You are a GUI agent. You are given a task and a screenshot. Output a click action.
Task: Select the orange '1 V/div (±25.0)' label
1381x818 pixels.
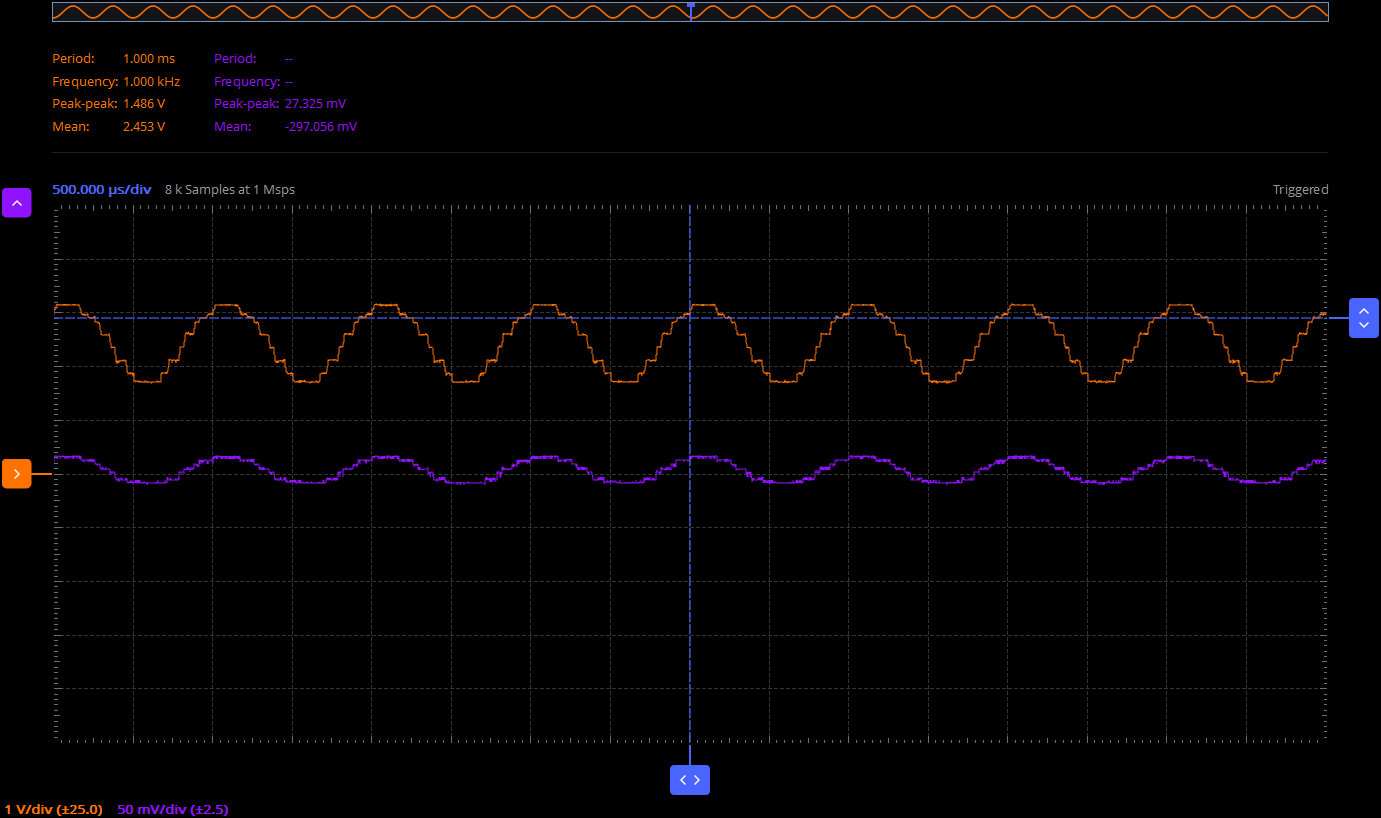point(54,809)
